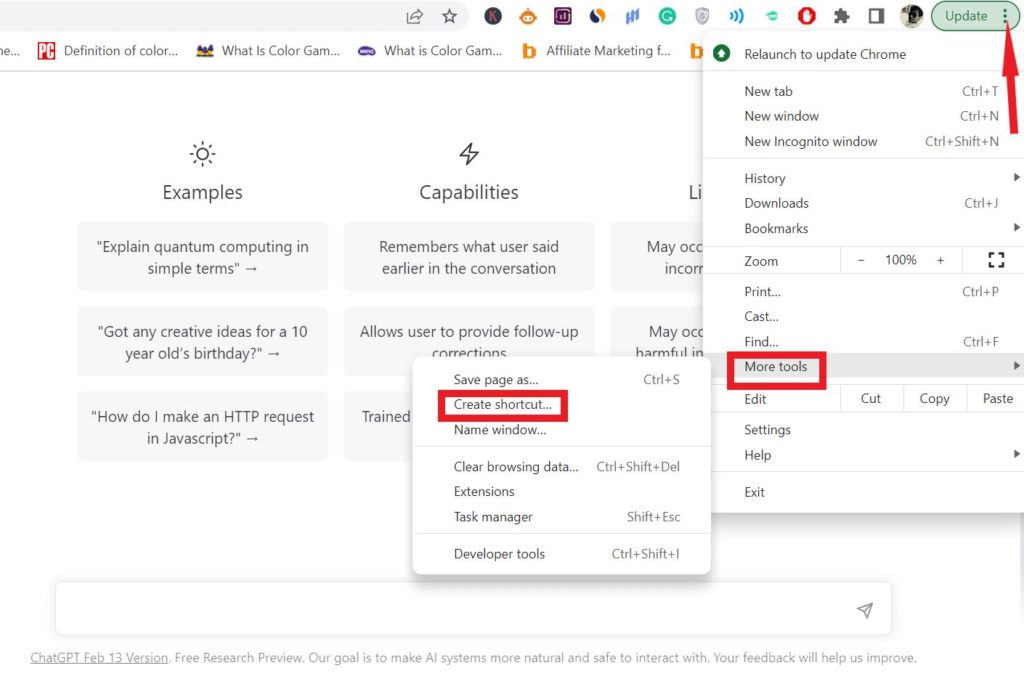
Task: Open the Chrome profile avatar
Action: click(x=912, y=16)
